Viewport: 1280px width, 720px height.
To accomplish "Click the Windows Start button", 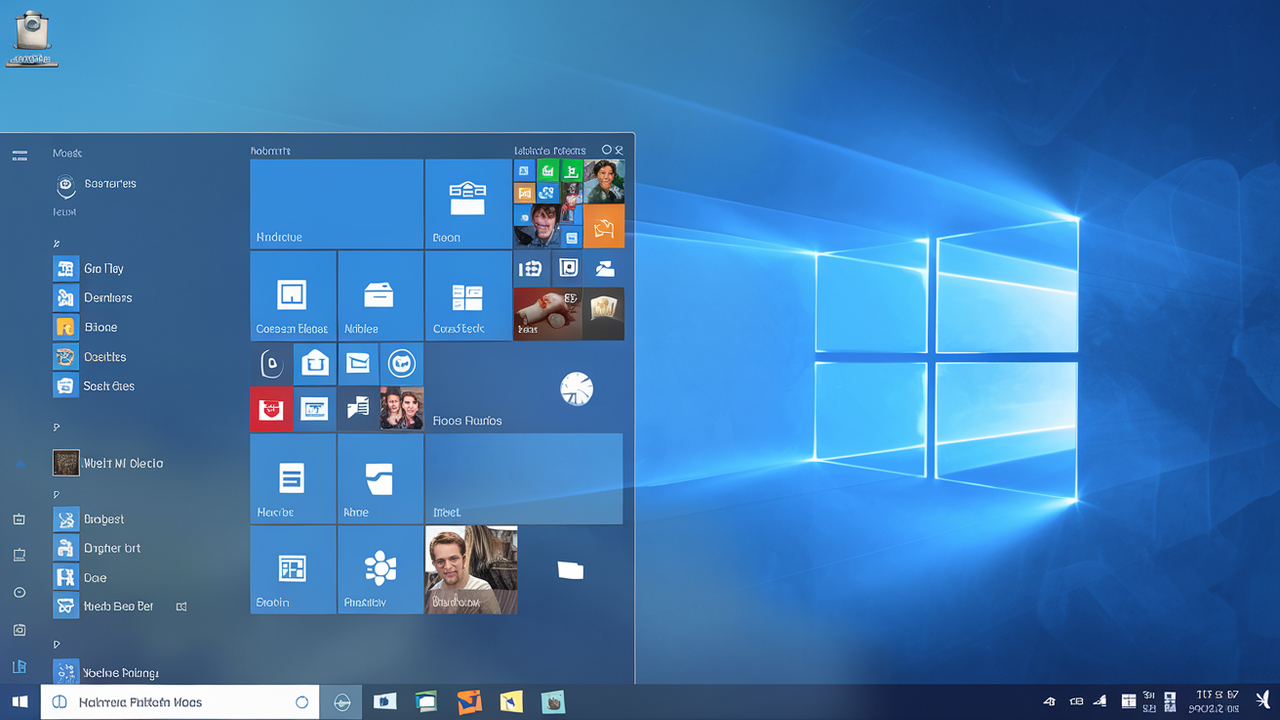I will pos(19,702).
